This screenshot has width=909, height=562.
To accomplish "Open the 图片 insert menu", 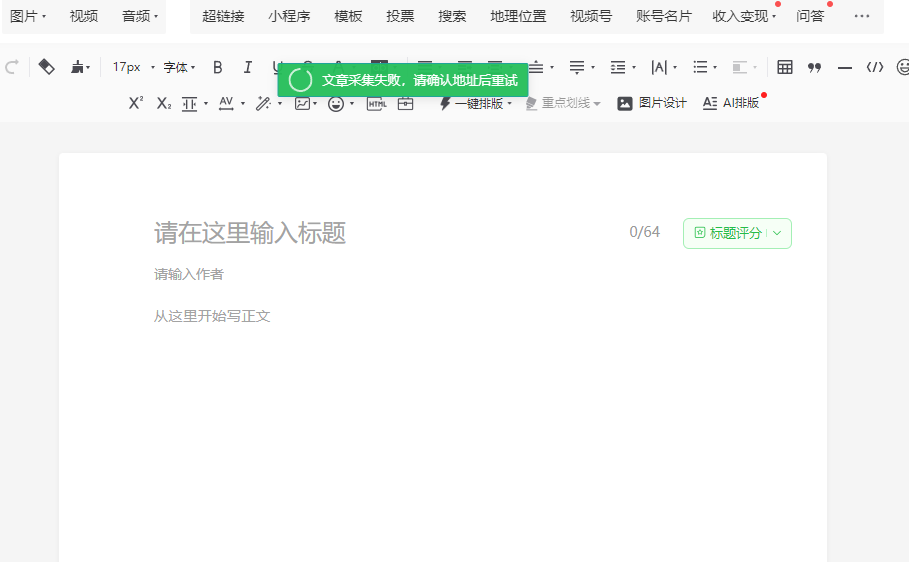I will (x=27, y=16).
